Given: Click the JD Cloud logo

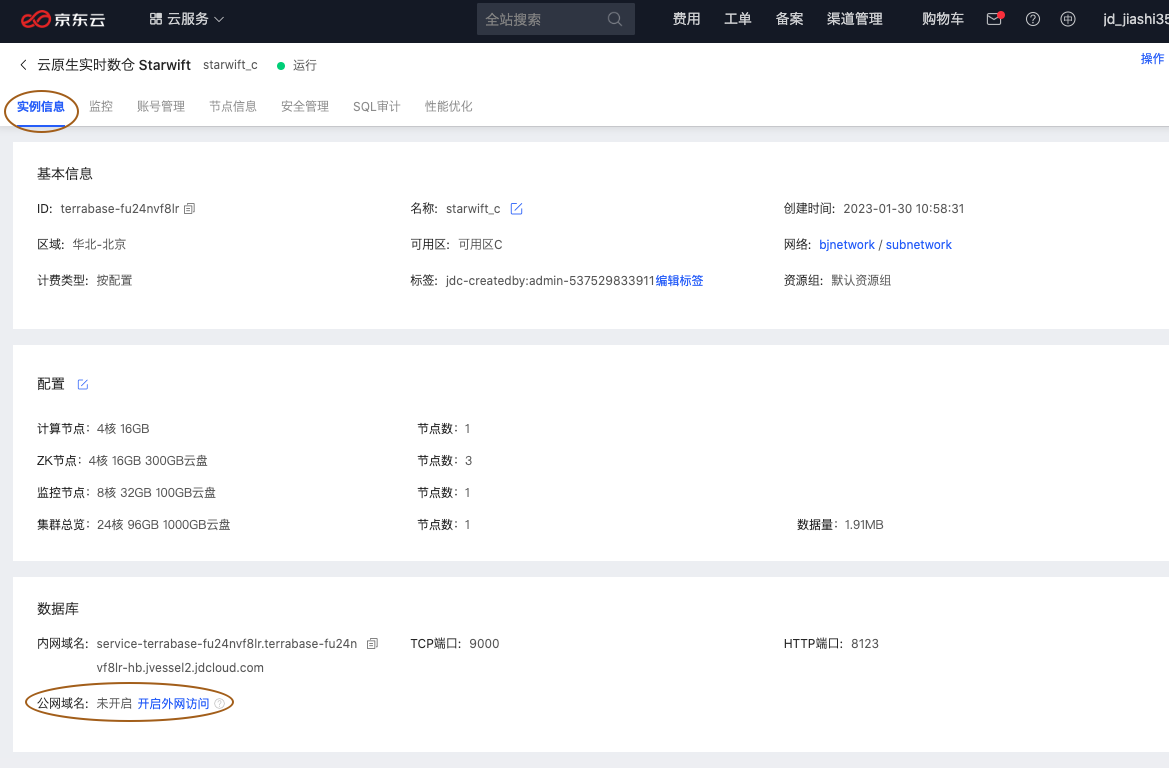Looking at the screenshot, I should pos(63,19).
